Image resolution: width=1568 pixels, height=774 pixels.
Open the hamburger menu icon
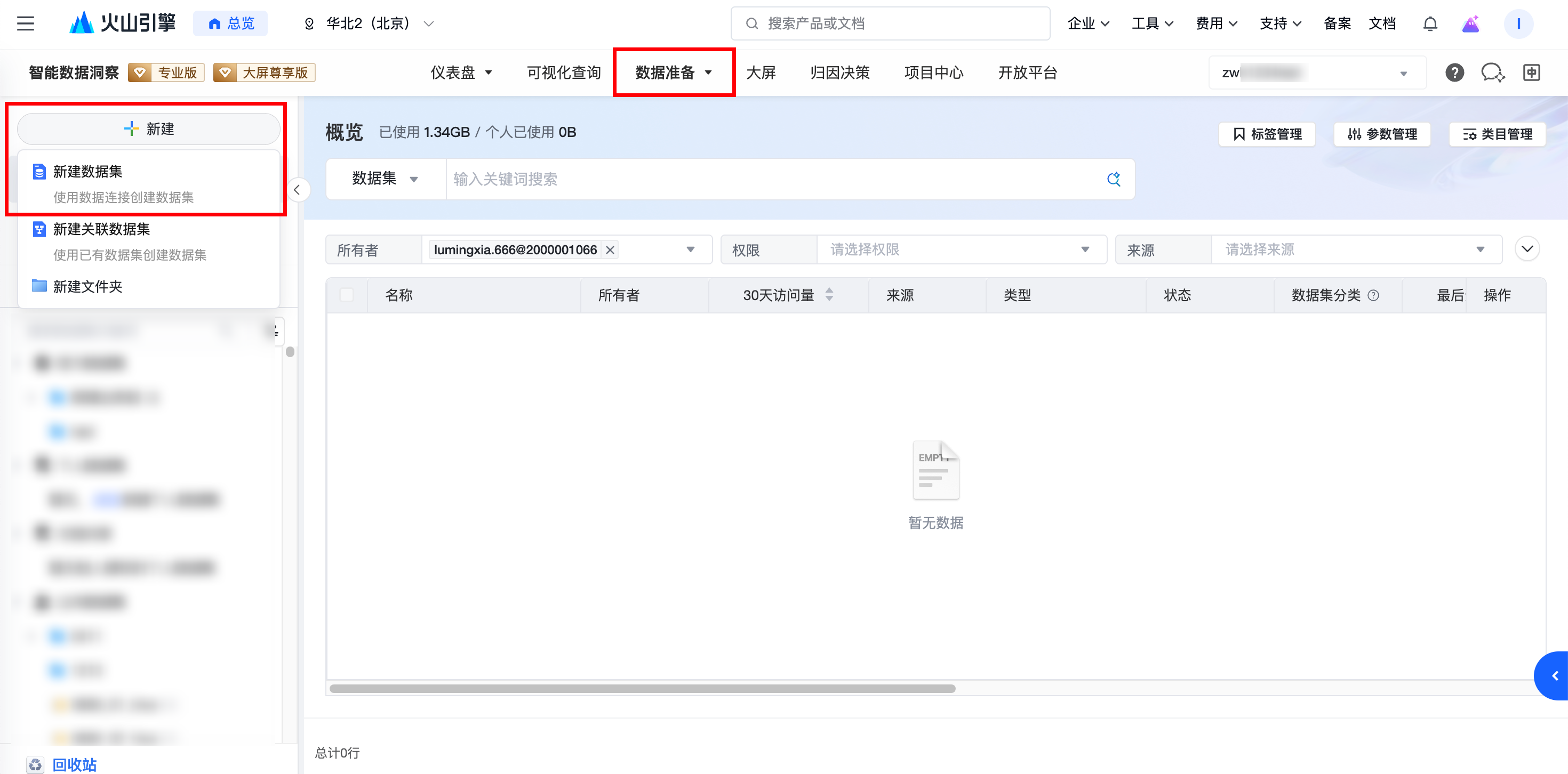point(25,23)
